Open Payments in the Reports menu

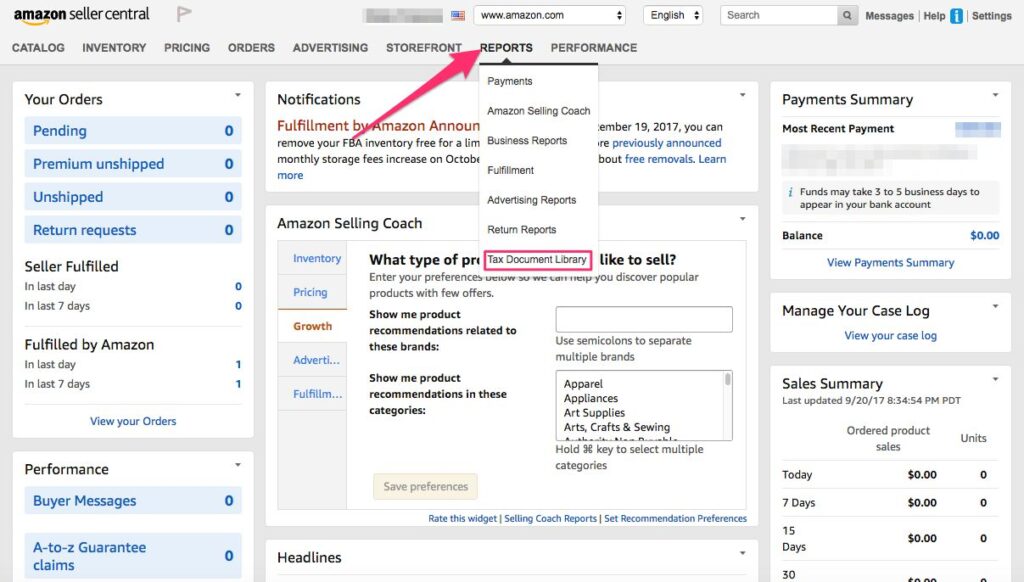[510, 81]
